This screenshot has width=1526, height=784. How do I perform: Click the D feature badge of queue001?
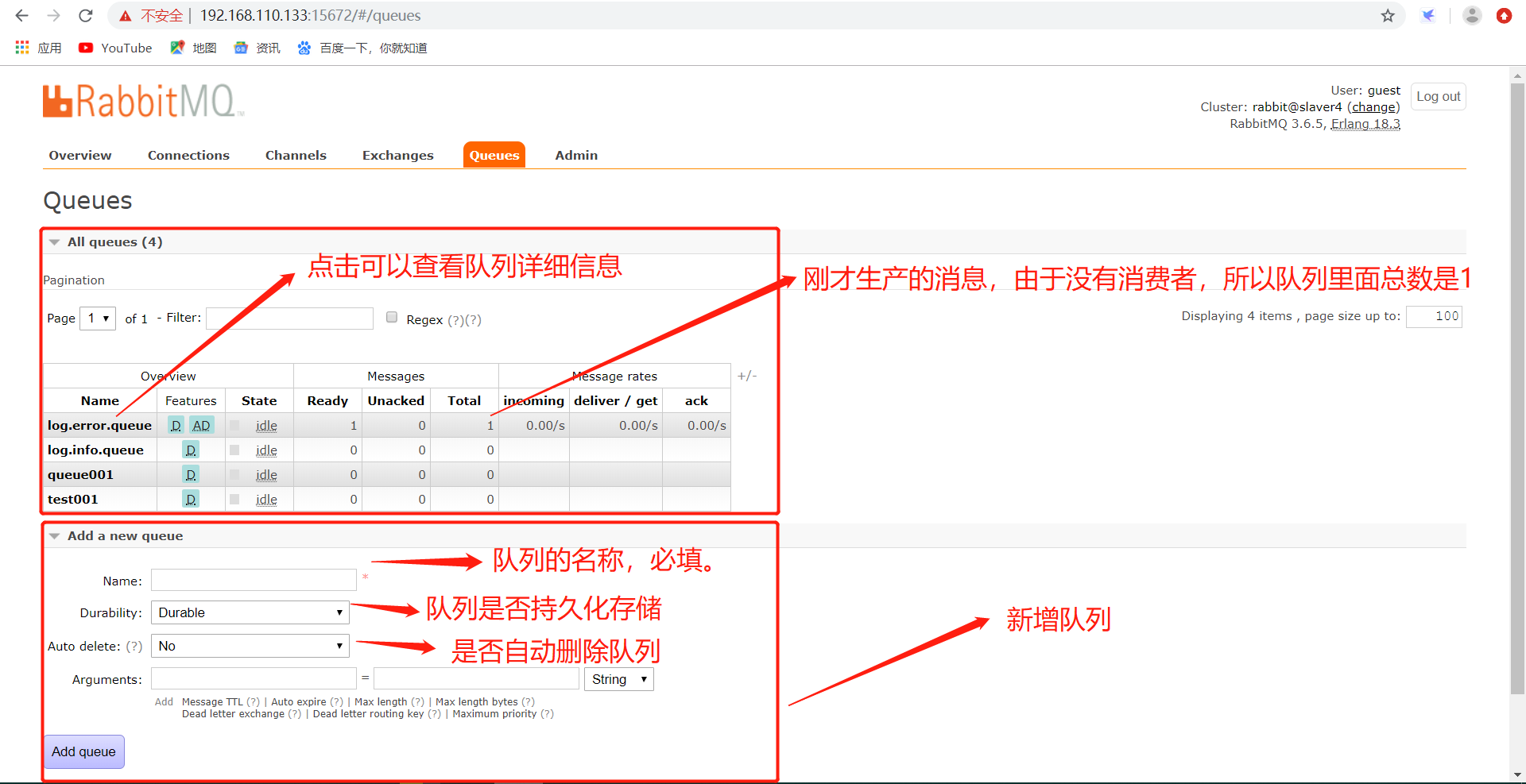pos(191,475)
